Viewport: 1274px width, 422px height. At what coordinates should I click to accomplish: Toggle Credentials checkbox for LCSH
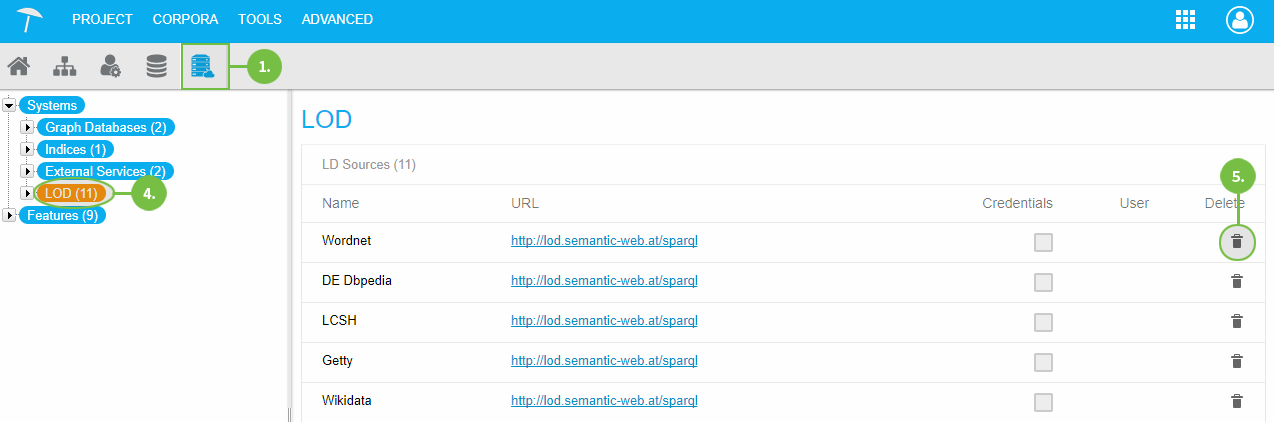(1043, 322)
